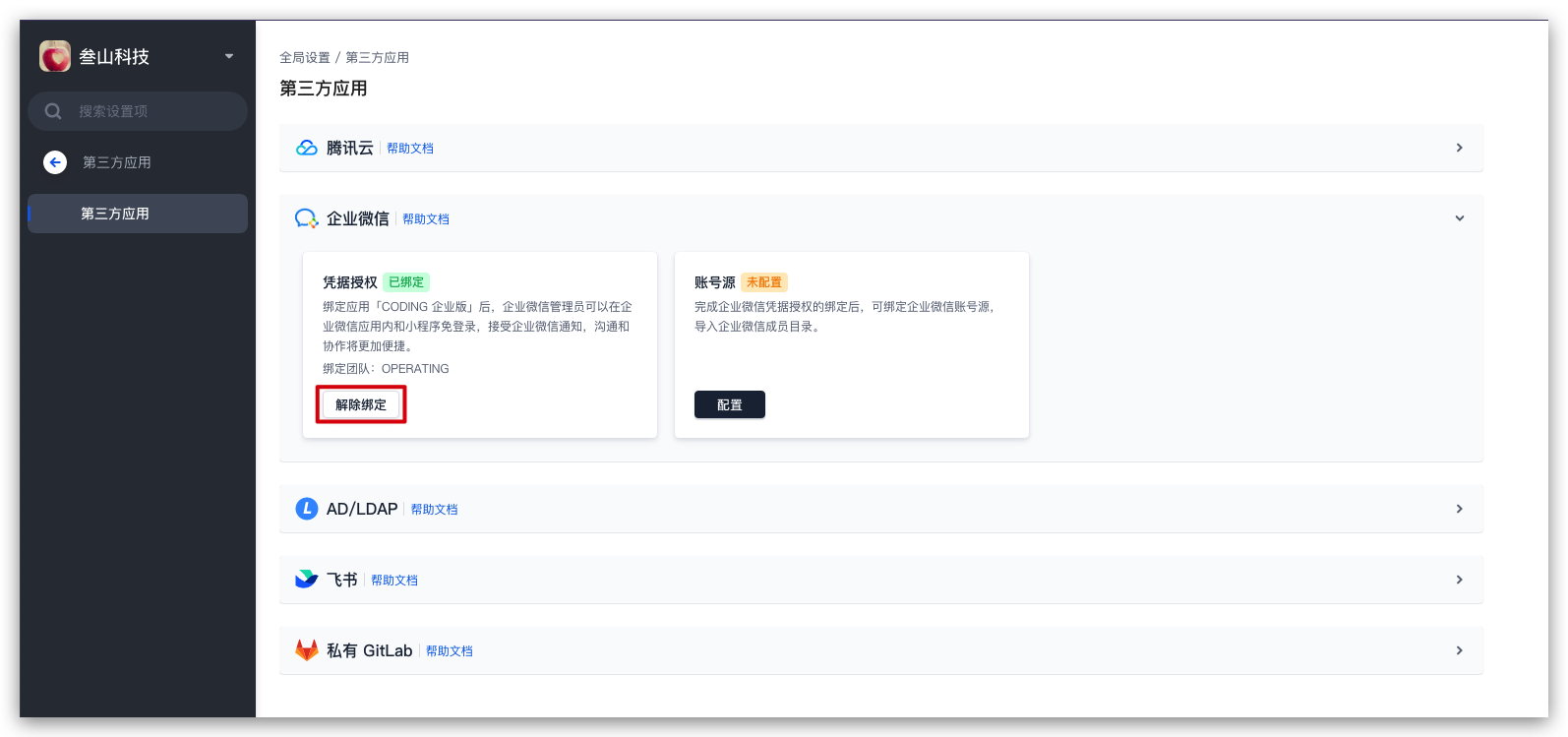Click the 叁山科技 team logo avatar

coord(55,56)
